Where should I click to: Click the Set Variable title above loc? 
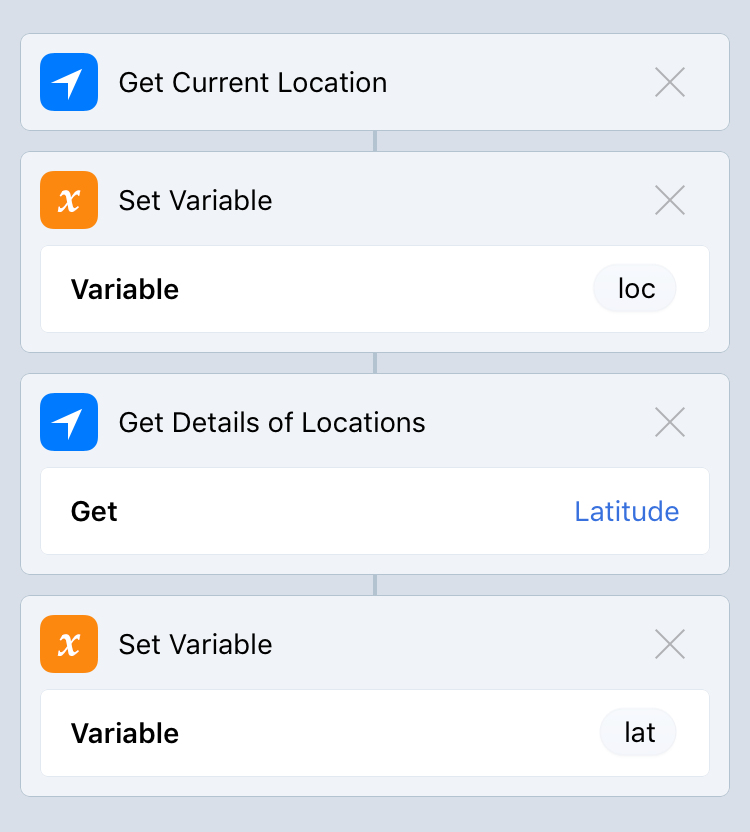point(195,200)
